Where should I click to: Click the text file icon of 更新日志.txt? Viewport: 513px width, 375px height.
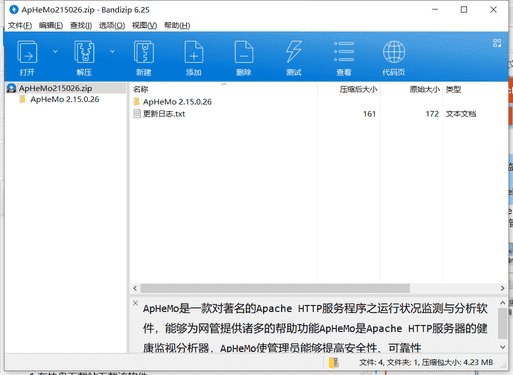pyautogui.click(x=137, y=114)
